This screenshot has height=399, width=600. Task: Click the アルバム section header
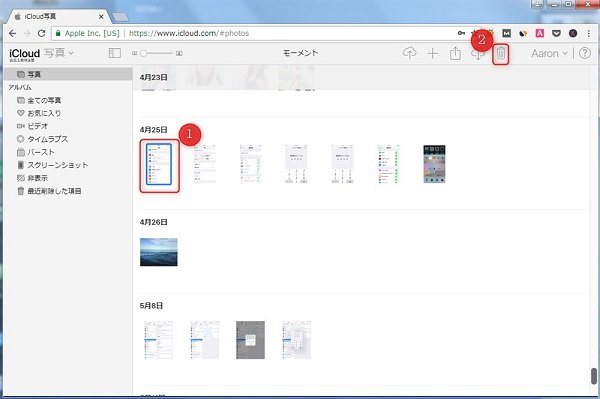pyautogui.click(x=20, y=87)
